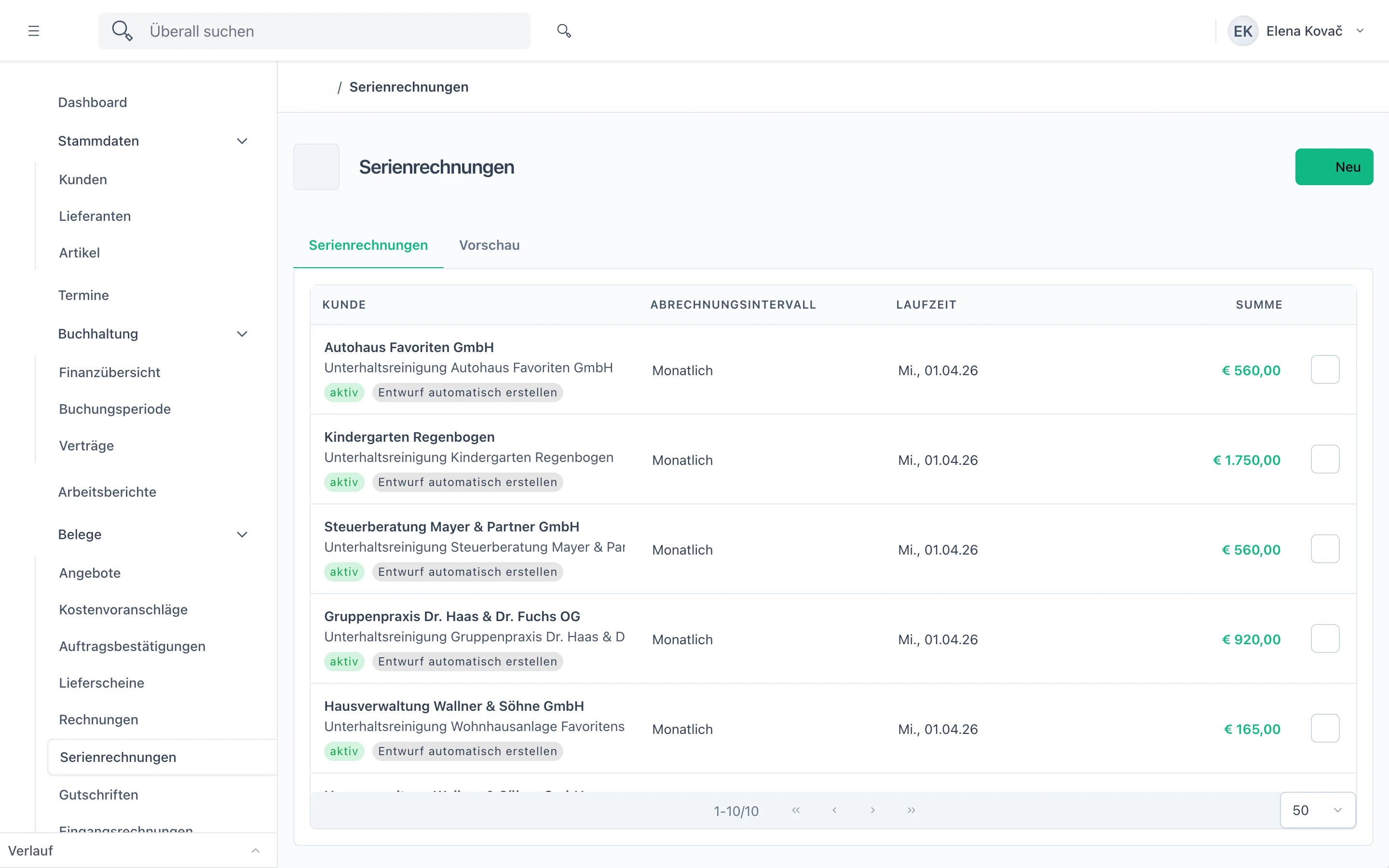Go to previous page of results
The height and width of the screenshot is (868, 1389).
pyautogui.click(x=834, y=810)
